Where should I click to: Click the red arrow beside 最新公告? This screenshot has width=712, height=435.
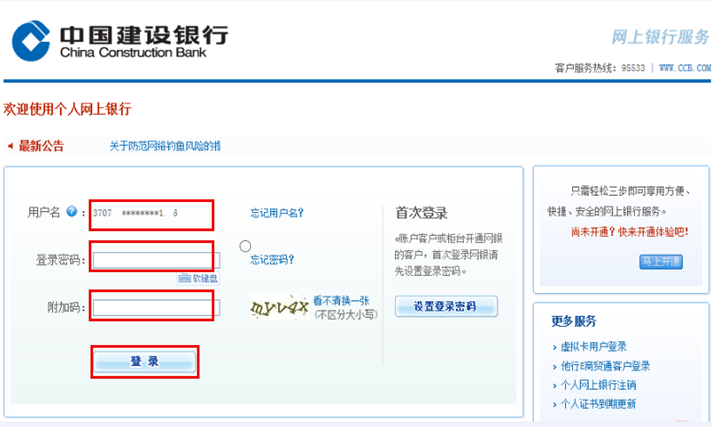tap(10, 146)
